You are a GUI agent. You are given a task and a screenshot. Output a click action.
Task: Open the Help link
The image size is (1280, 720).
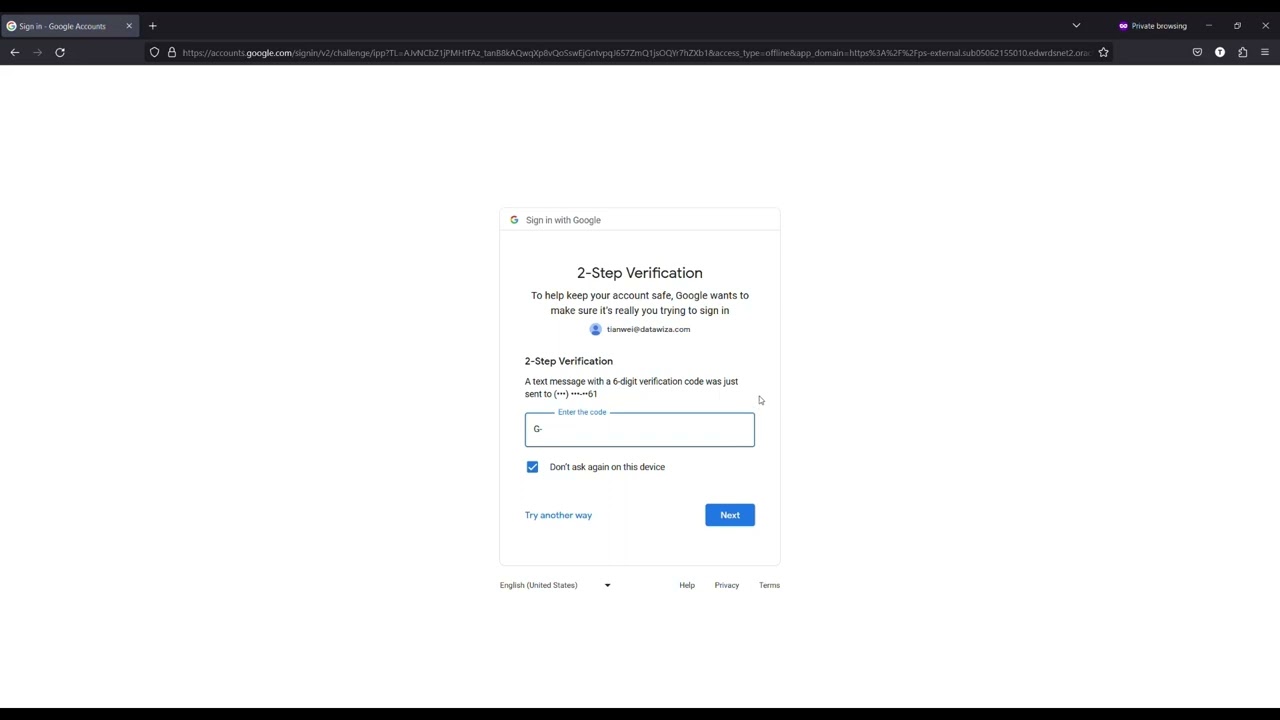[687, 585]
